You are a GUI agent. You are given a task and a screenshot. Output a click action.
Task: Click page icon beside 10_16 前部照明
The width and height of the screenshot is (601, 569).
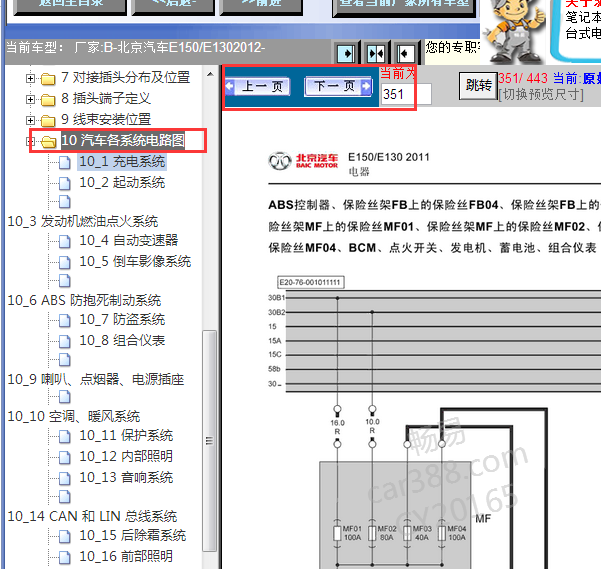(65, 557)
